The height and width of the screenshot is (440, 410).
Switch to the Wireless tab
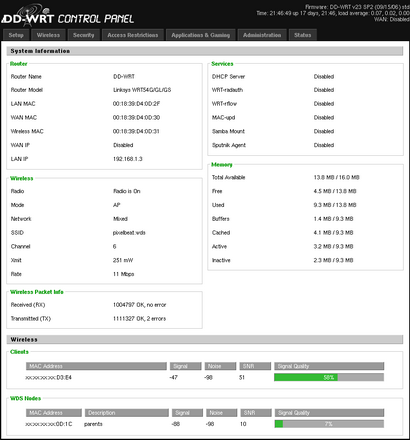pyautogui.click(x=48, y=35)
